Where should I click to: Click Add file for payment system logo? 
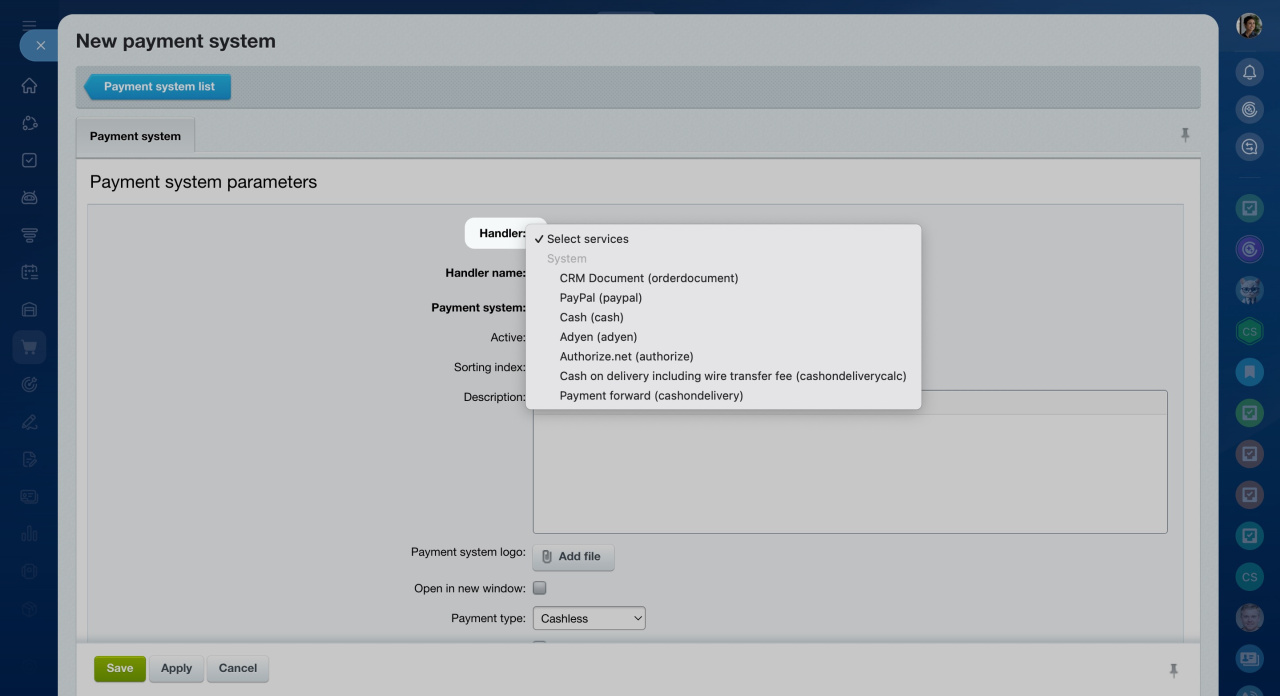pyautogui.click(x=573, y=557)
